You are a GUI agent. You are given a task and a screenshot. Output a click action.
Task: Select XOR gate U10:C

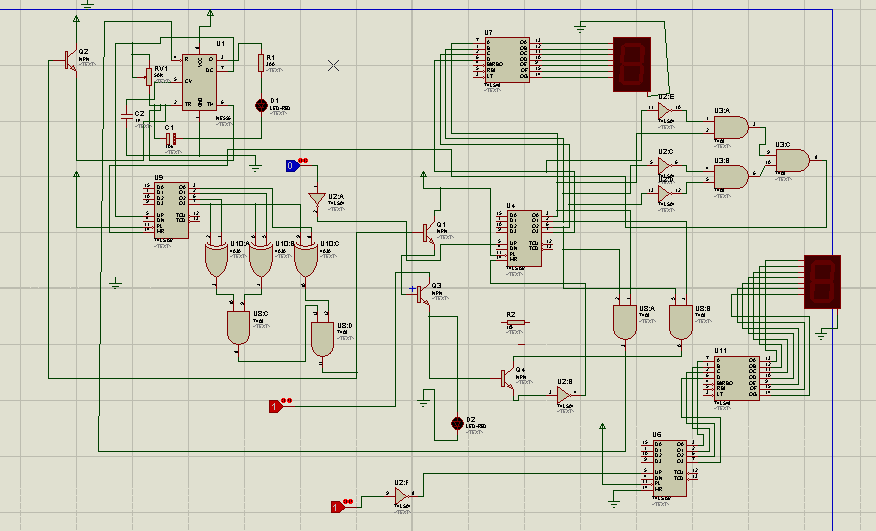pyautogui.click(x=306, y=259)
